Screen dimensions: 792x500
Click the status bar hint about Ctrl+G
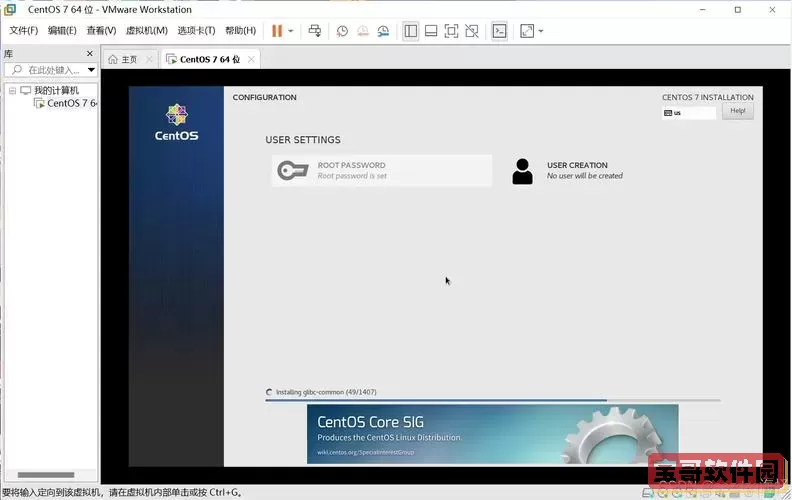click(x=122, y=492)
